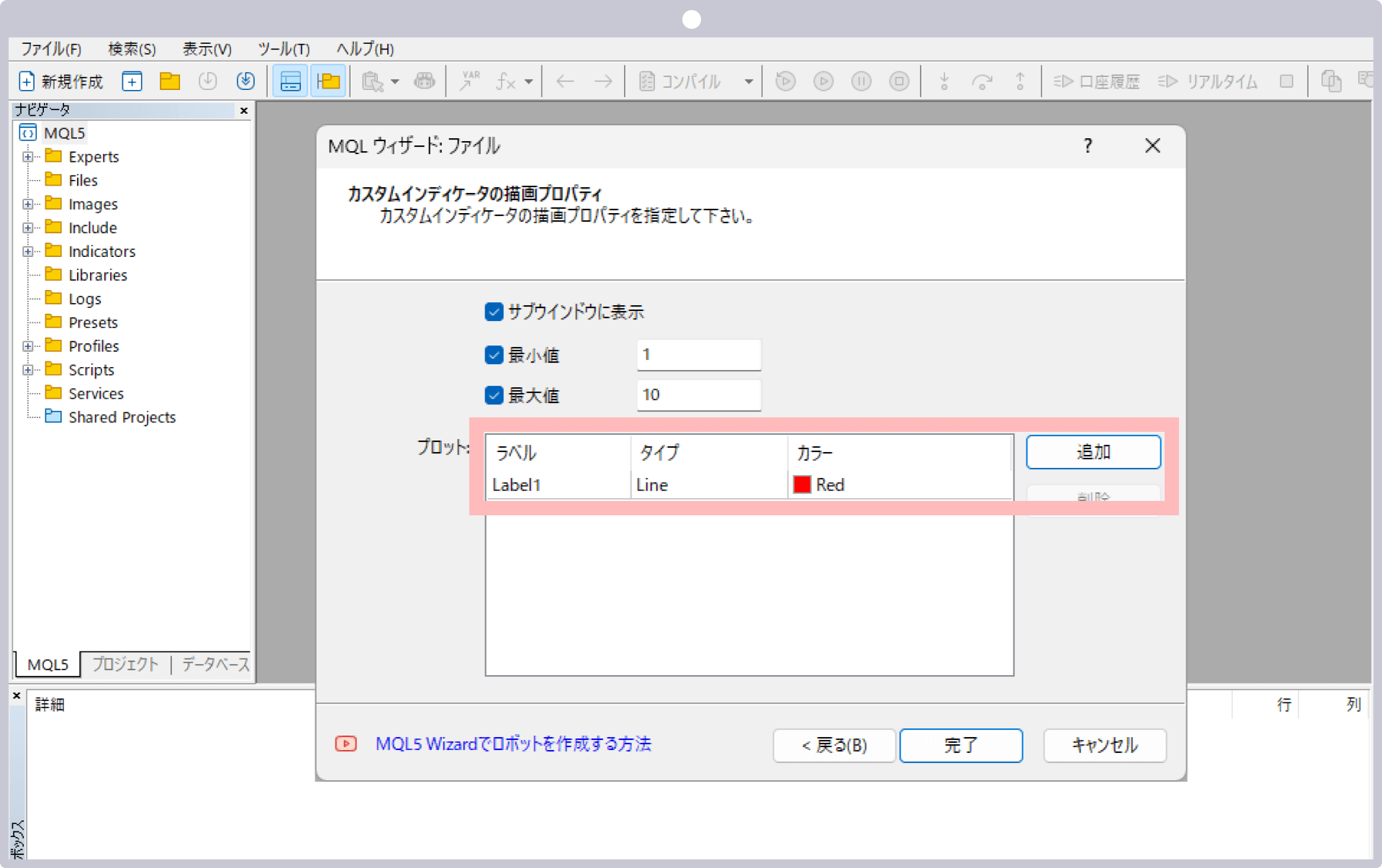Open the yellow folder icon in toolbar

point(170,81)
